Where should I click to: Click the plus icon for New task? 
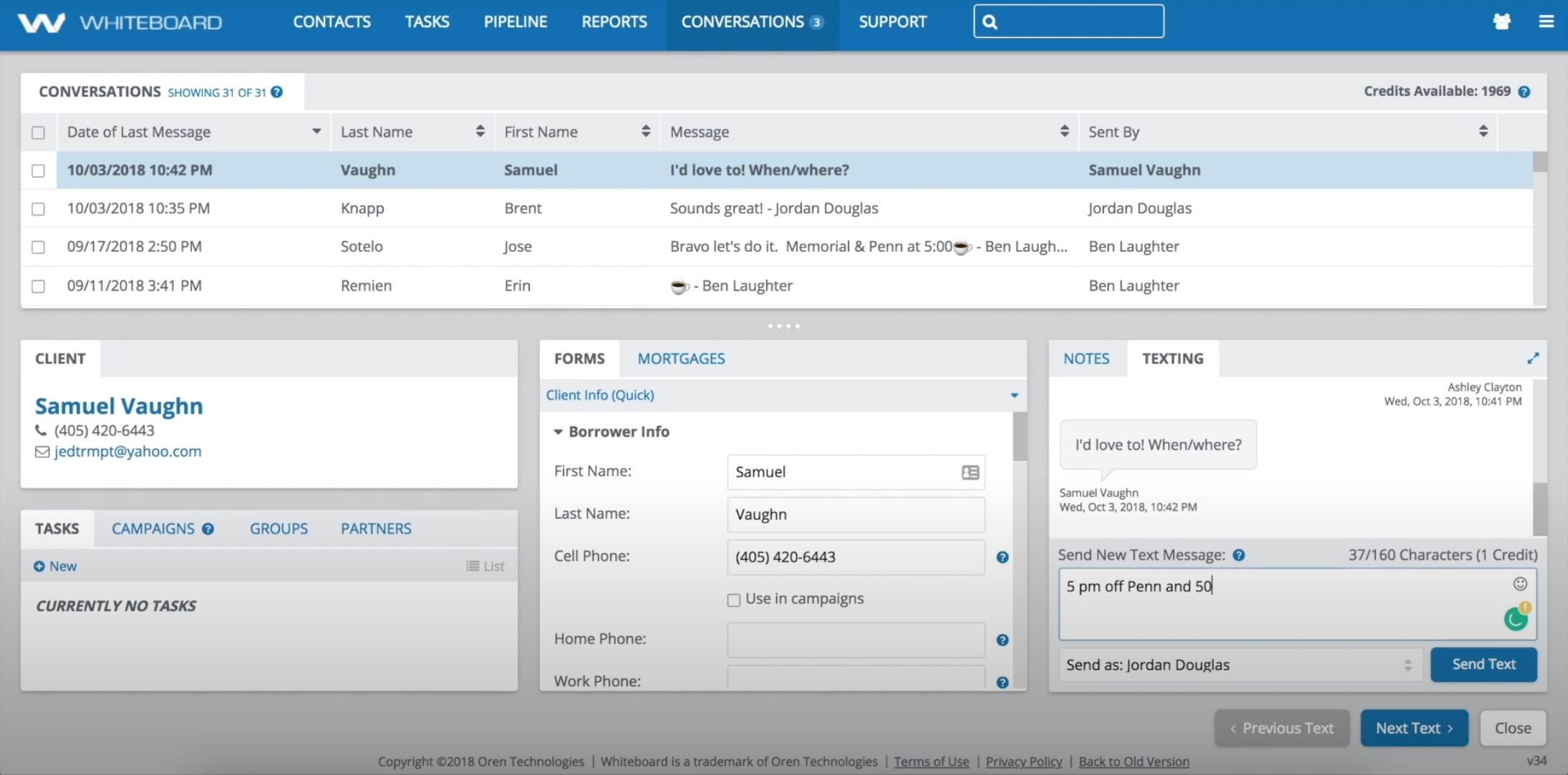click(x=39, y=567)
